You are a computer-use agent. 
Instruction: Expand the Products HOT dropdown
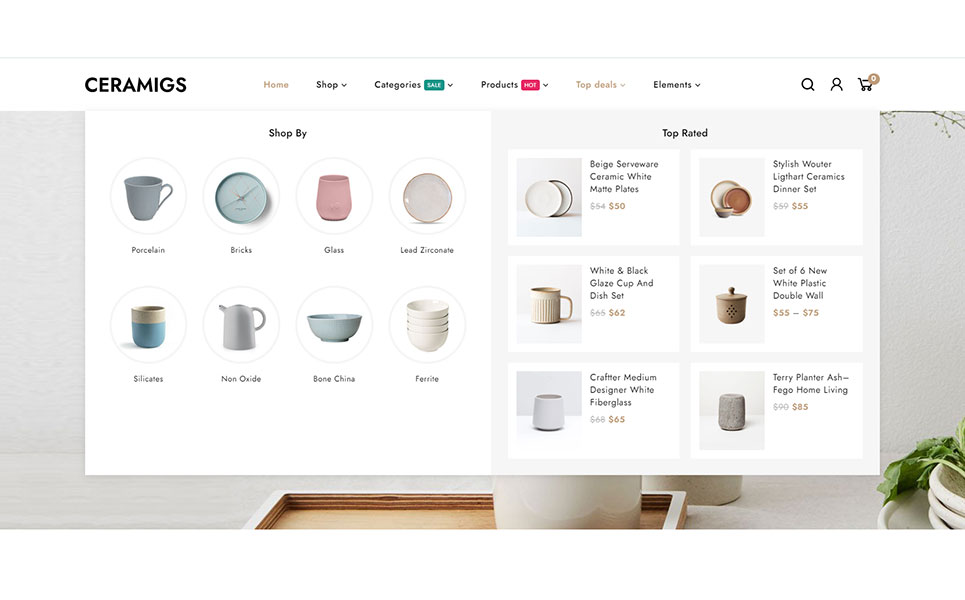515,85
